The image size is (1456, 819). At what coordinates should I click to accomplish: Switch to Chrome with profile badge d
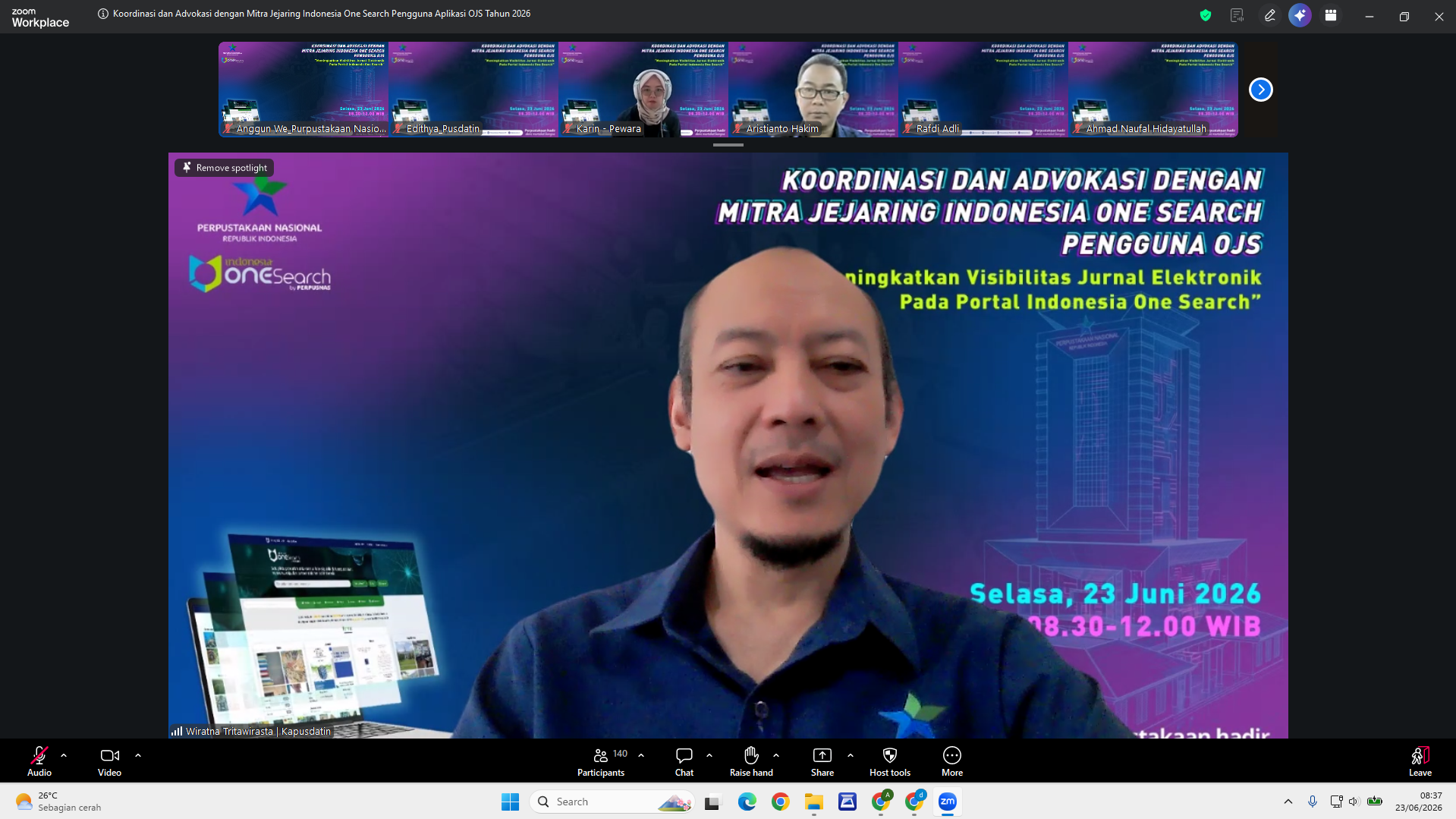click(914, 802)
